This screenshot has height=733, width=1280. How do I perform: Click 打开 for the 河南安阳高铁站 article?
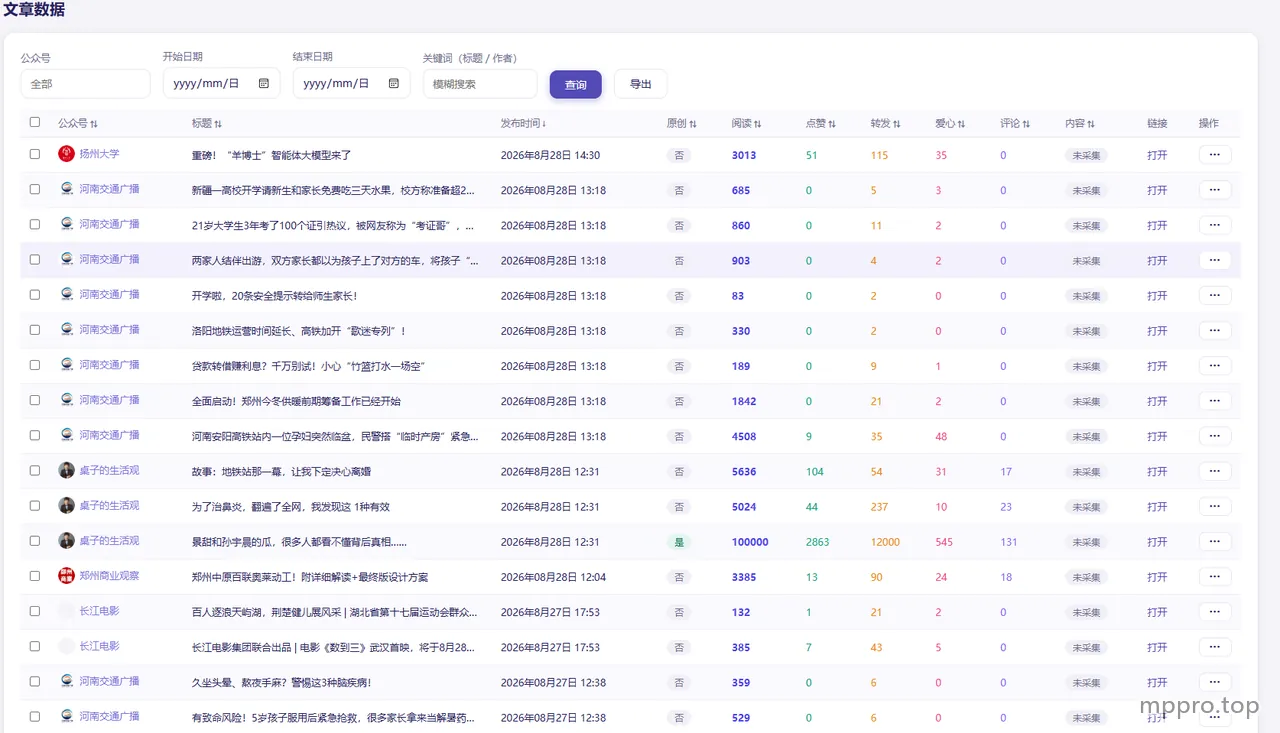pos(1157,436)
